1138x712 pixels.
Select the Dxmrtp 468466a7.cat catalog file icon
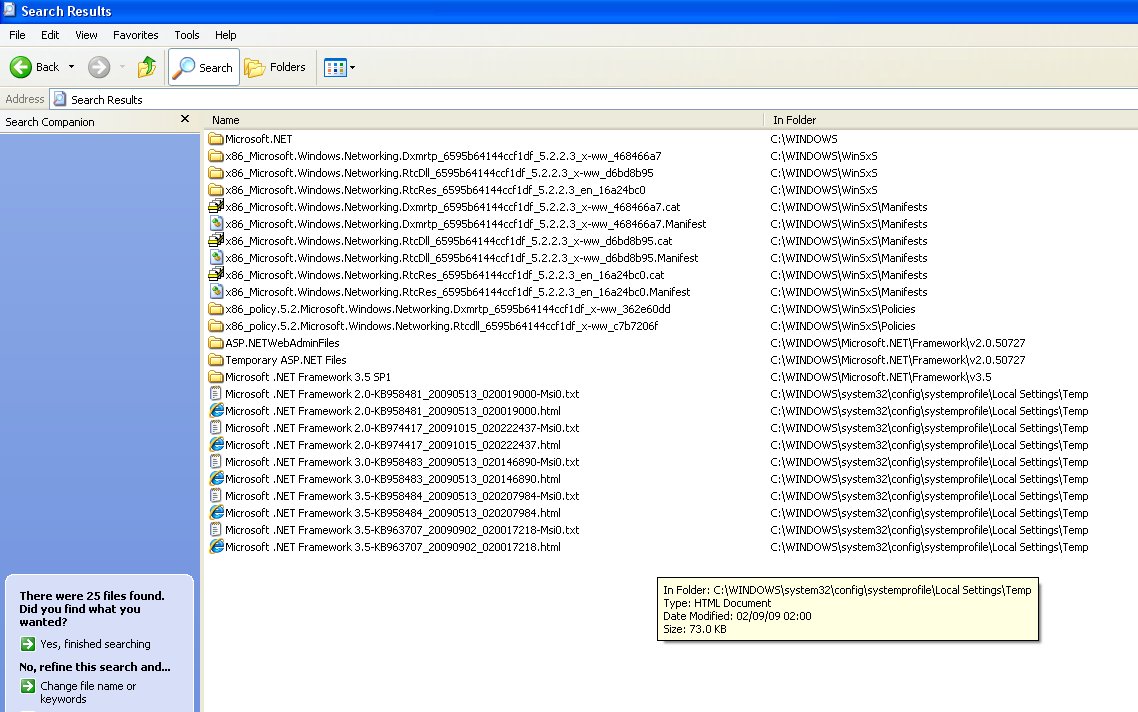tap(216, 207)
